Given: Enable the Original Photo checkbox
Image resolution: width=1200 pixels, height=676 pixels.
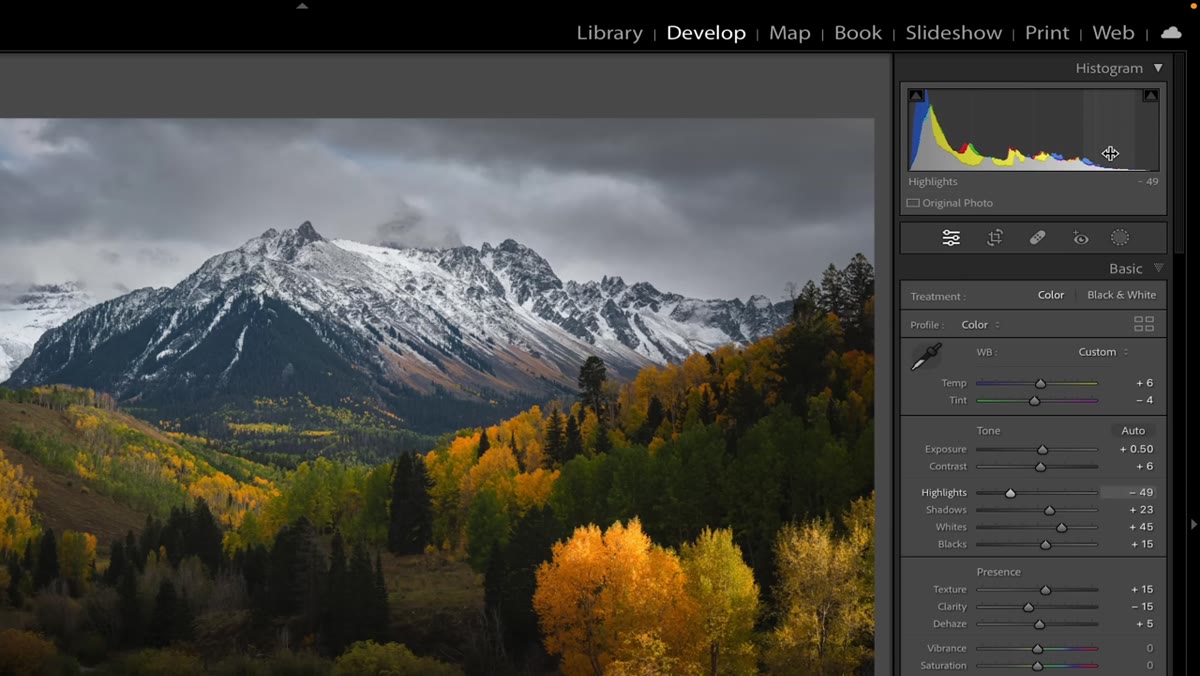Looking at the screenshot, I should click(913, 203).
